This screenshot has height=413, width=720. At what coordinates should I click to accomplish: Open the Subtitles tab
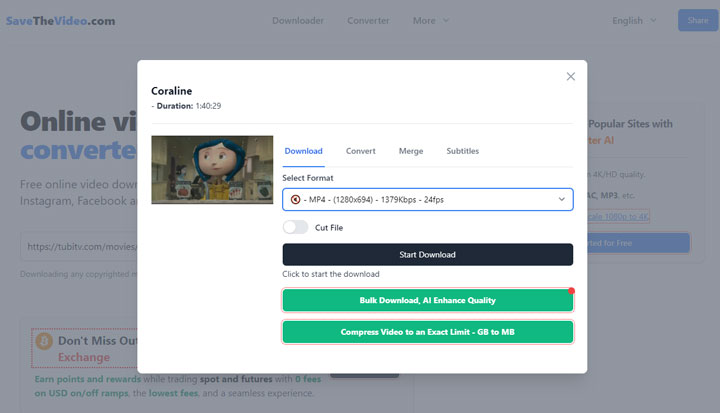[x=462, y=151]
